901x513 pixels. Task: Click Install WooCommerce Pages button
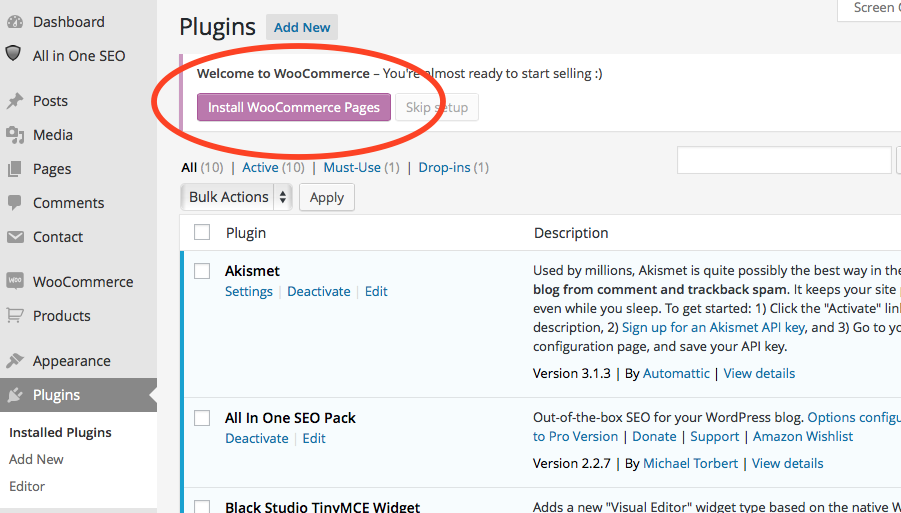pyautogui.click(x=294, y=107)
